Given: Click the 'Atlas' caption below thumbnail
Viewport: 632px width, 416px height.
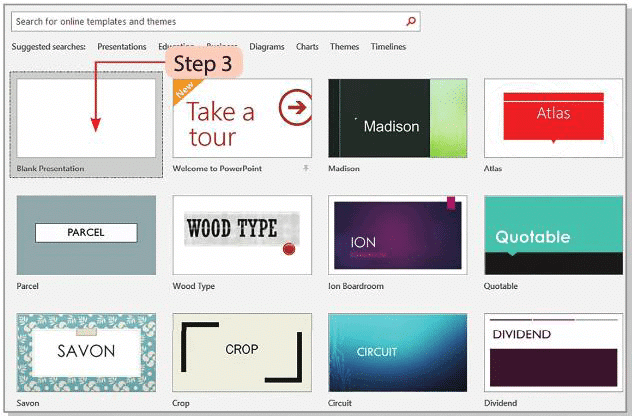Looking at the screenshot, I should coord(493,168).
